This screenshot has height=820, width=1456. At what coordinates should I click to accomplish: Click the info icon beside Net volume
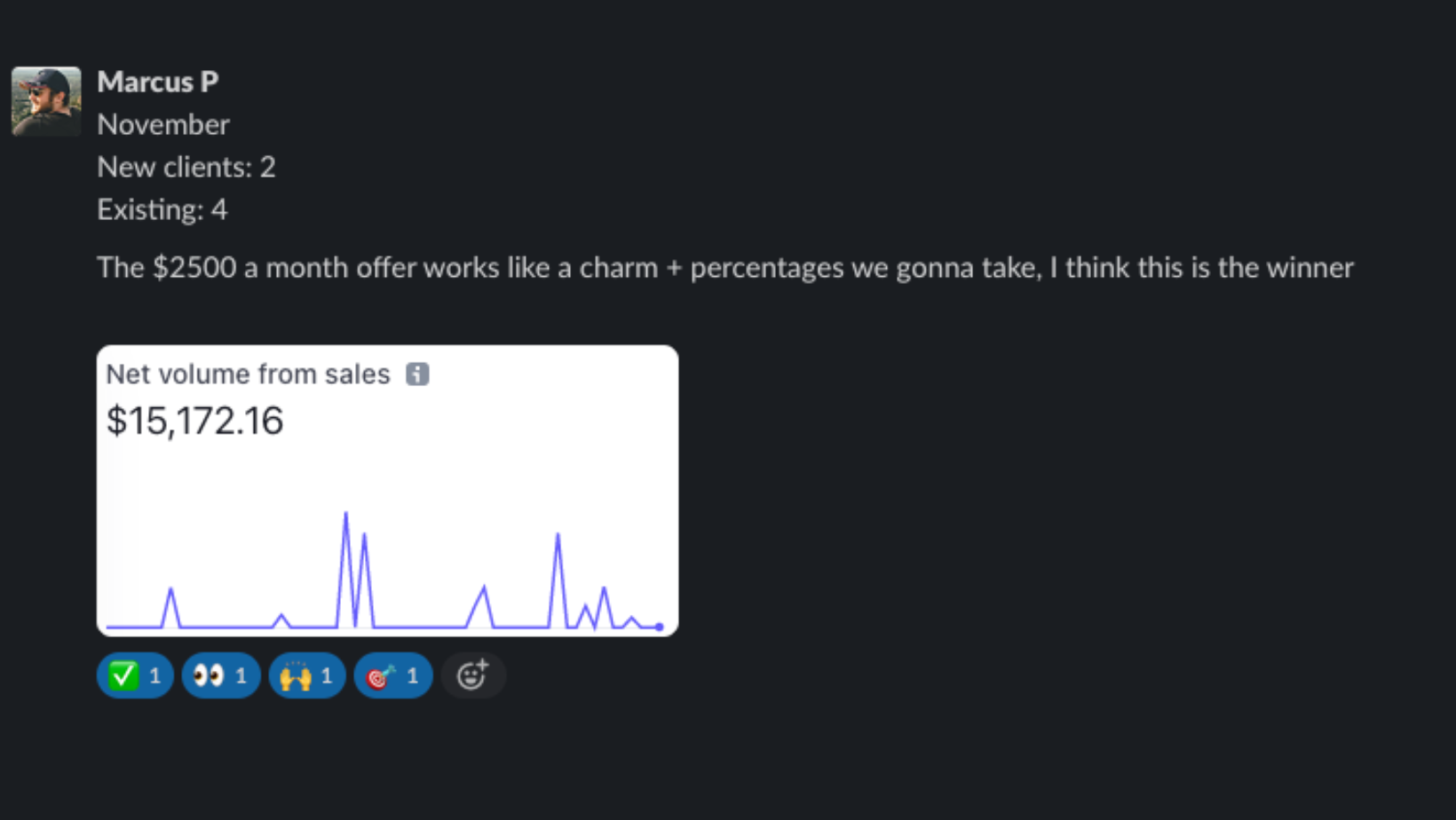pyautogui.click(x=417, y=375)
